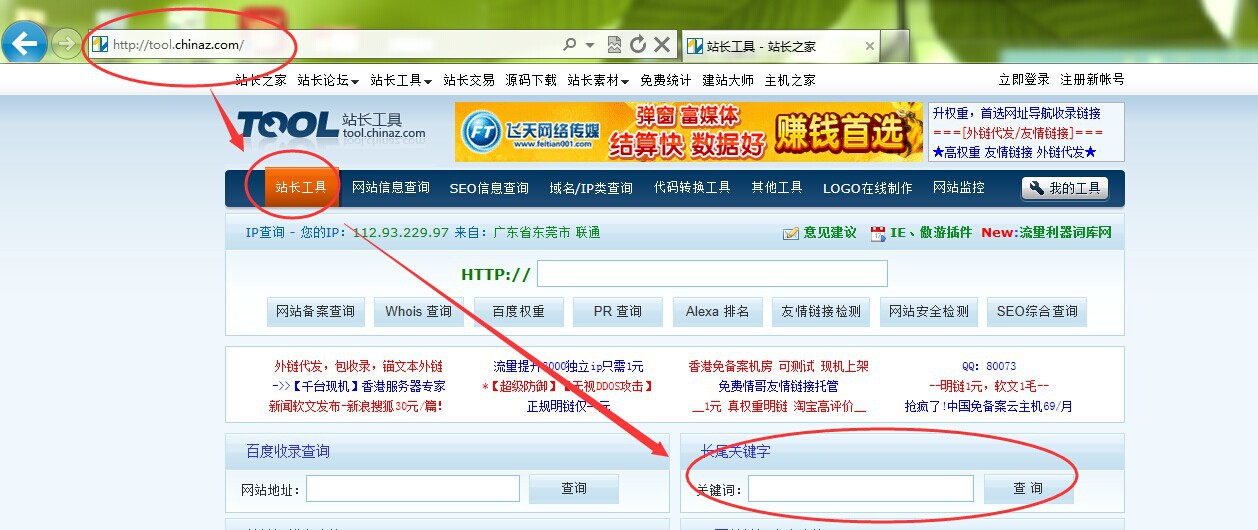Click the HTTP:// domain input field
Screen dimensions: 1258x530
coord(712,274)
